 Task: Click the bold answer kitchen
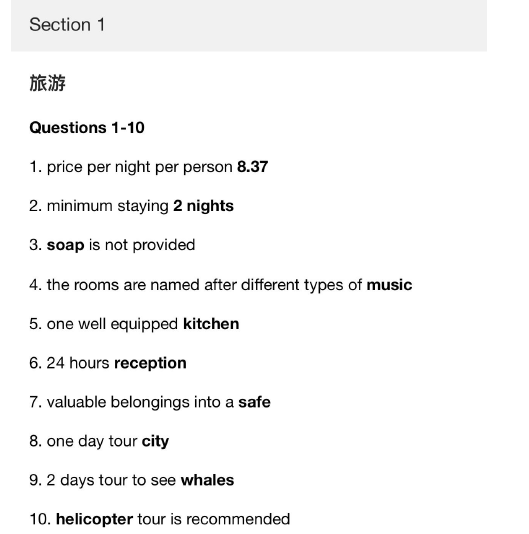(211, 324)
